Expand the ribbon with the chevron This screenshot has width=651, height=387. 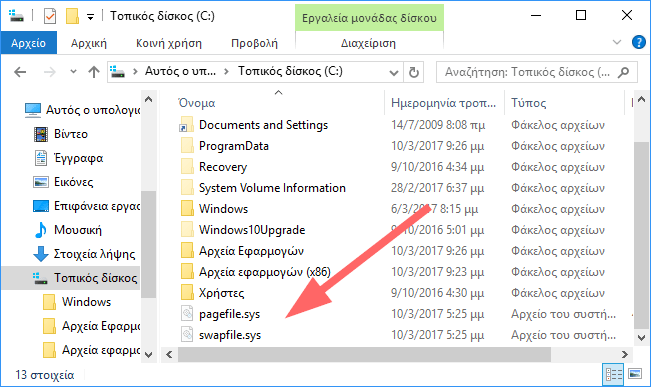pyautogui.click(x=617, y=42)
